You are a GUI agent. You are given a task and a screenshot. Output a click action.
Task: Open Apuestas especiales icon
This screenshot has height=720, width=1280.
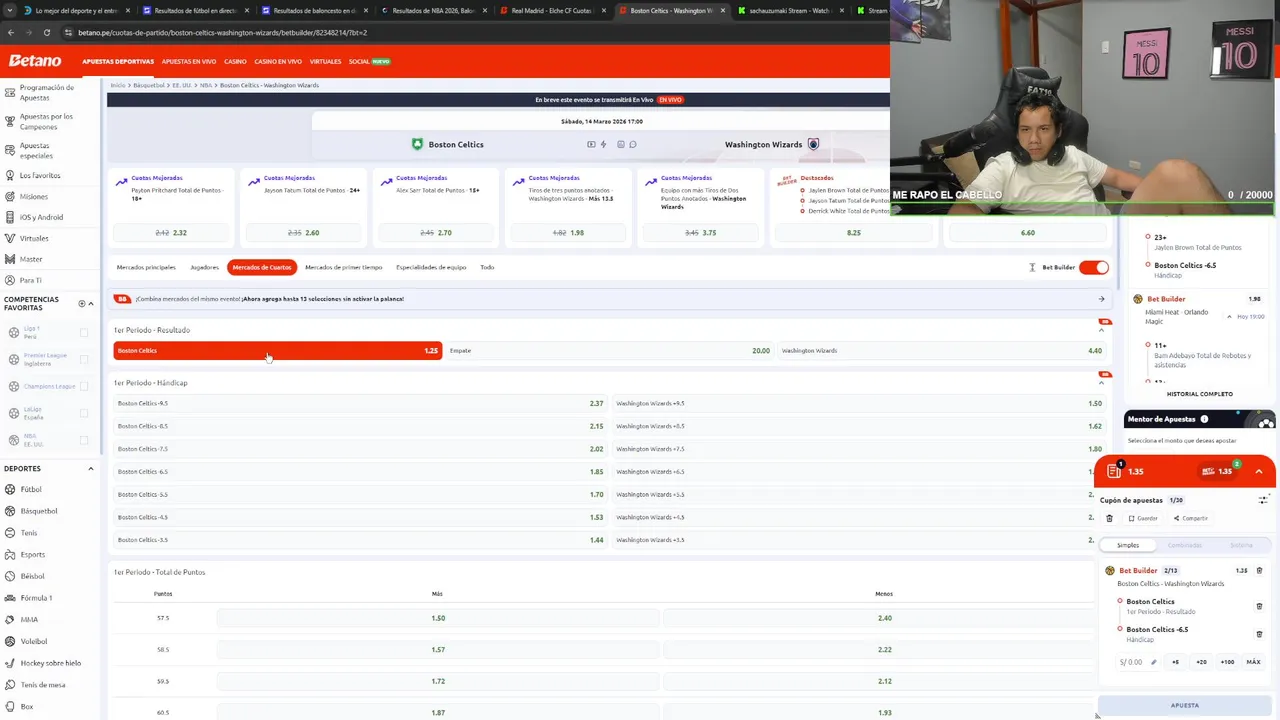coord(9,150)
